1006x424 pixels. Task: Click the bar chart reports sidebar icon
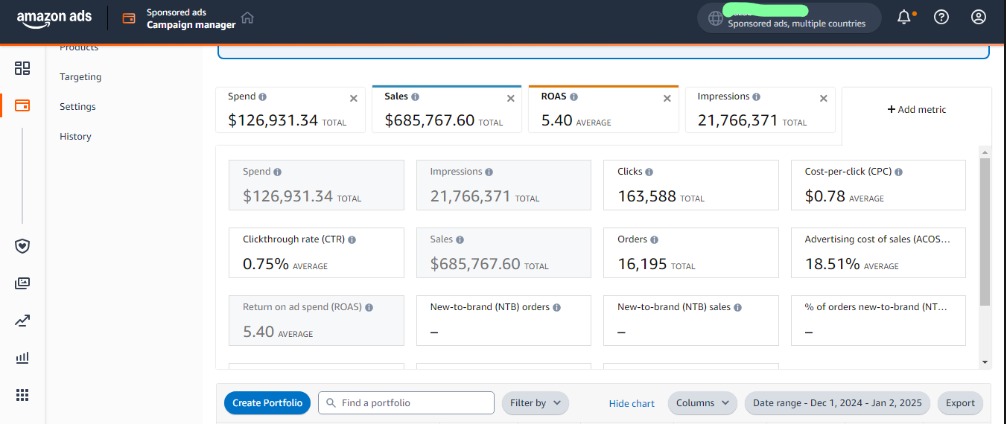(22, 357)
